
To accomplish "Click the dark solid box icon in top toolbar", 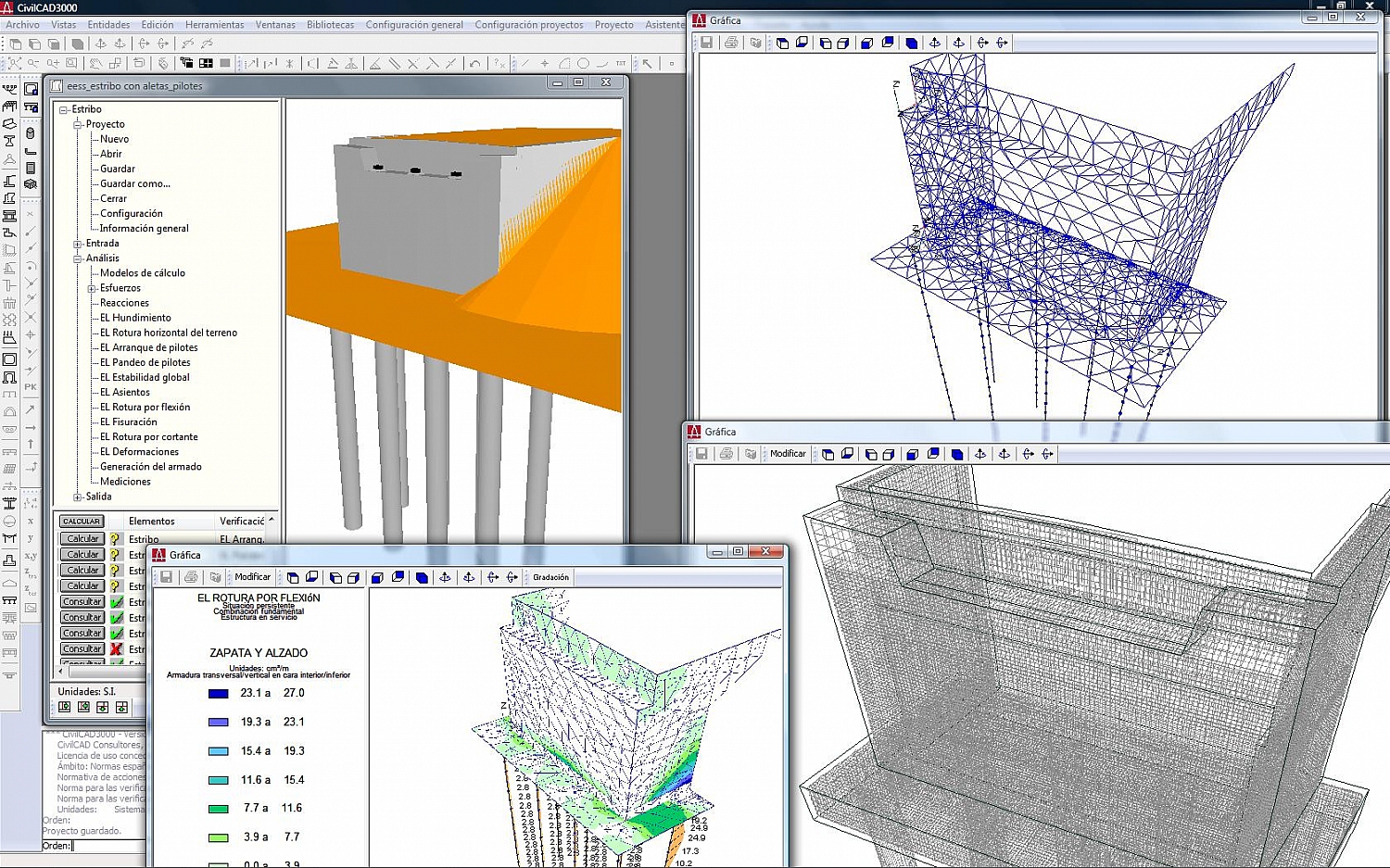I will coord(78,44).
